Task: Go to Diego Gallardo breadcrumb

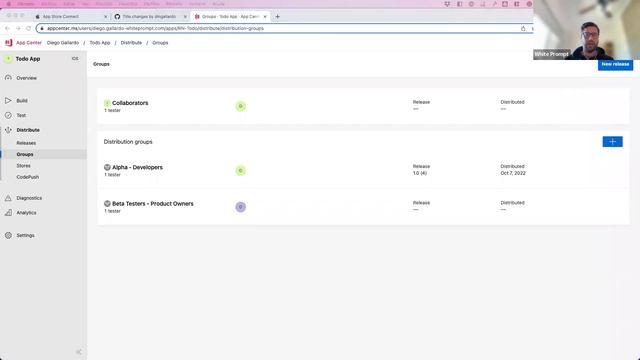Action: coord(63,43)
